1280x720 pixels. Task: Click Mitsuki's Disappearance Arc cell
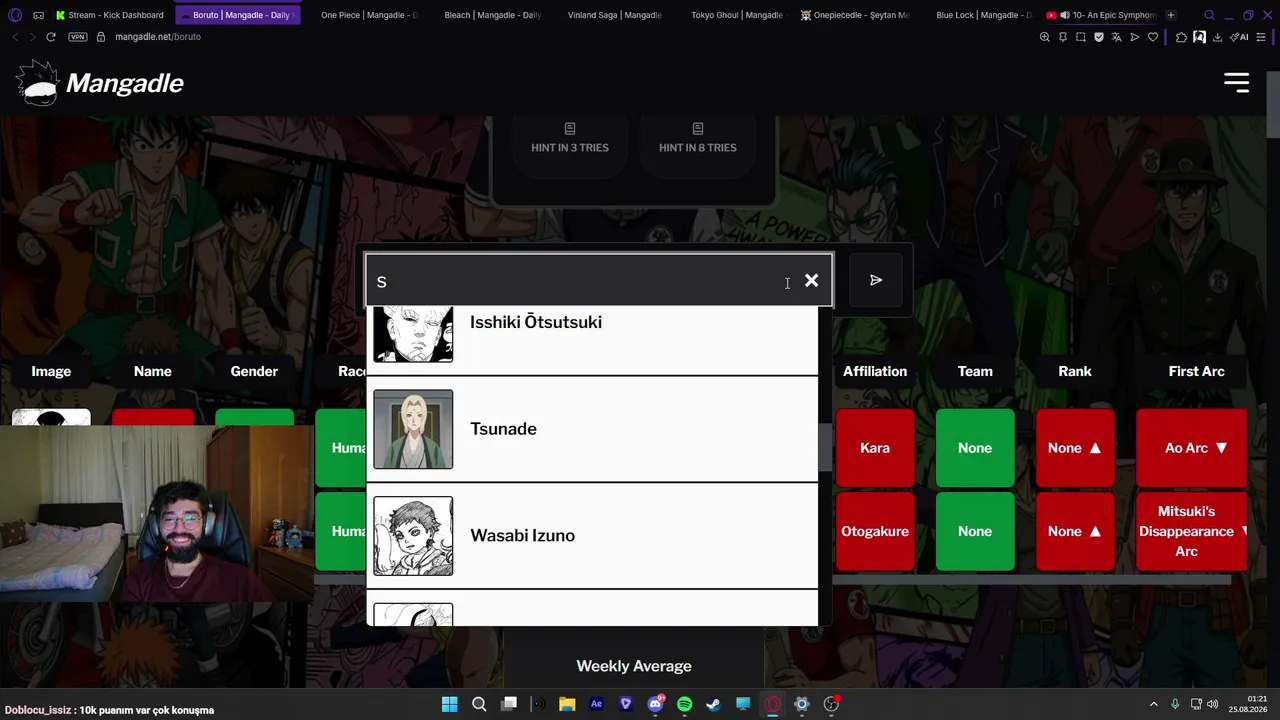1191,531
